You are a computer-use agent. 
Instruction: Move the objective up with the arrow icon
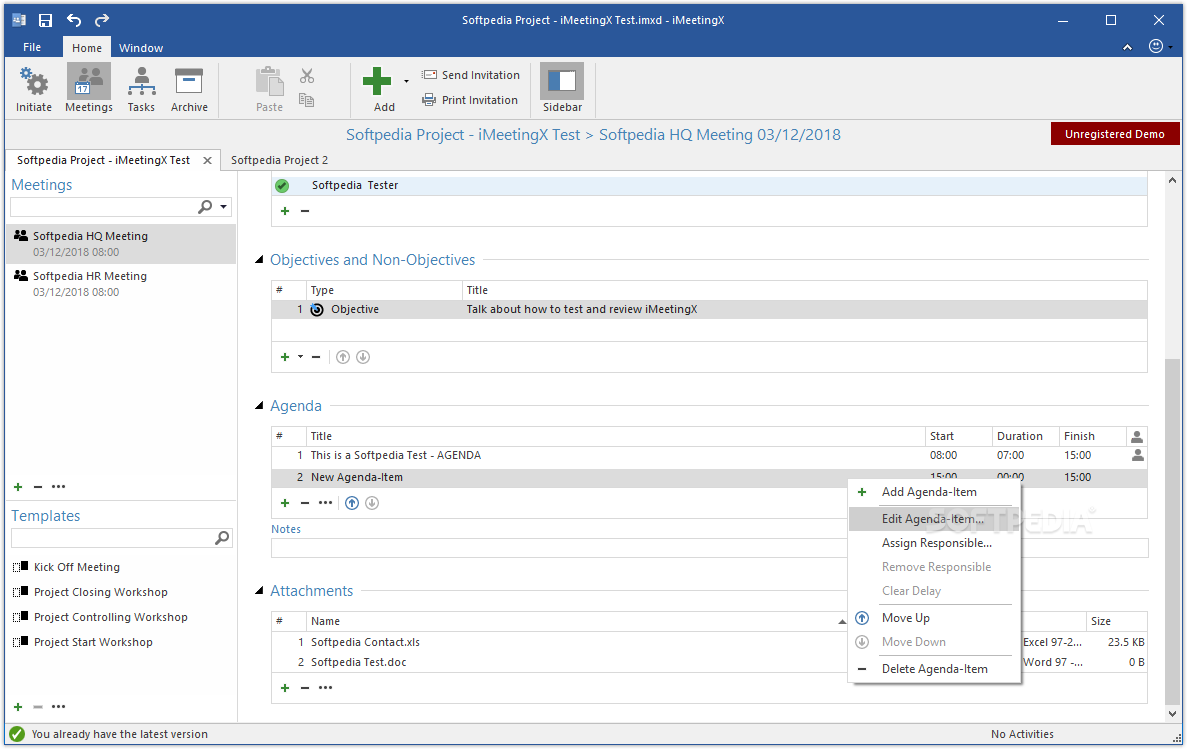coord(343,357)
